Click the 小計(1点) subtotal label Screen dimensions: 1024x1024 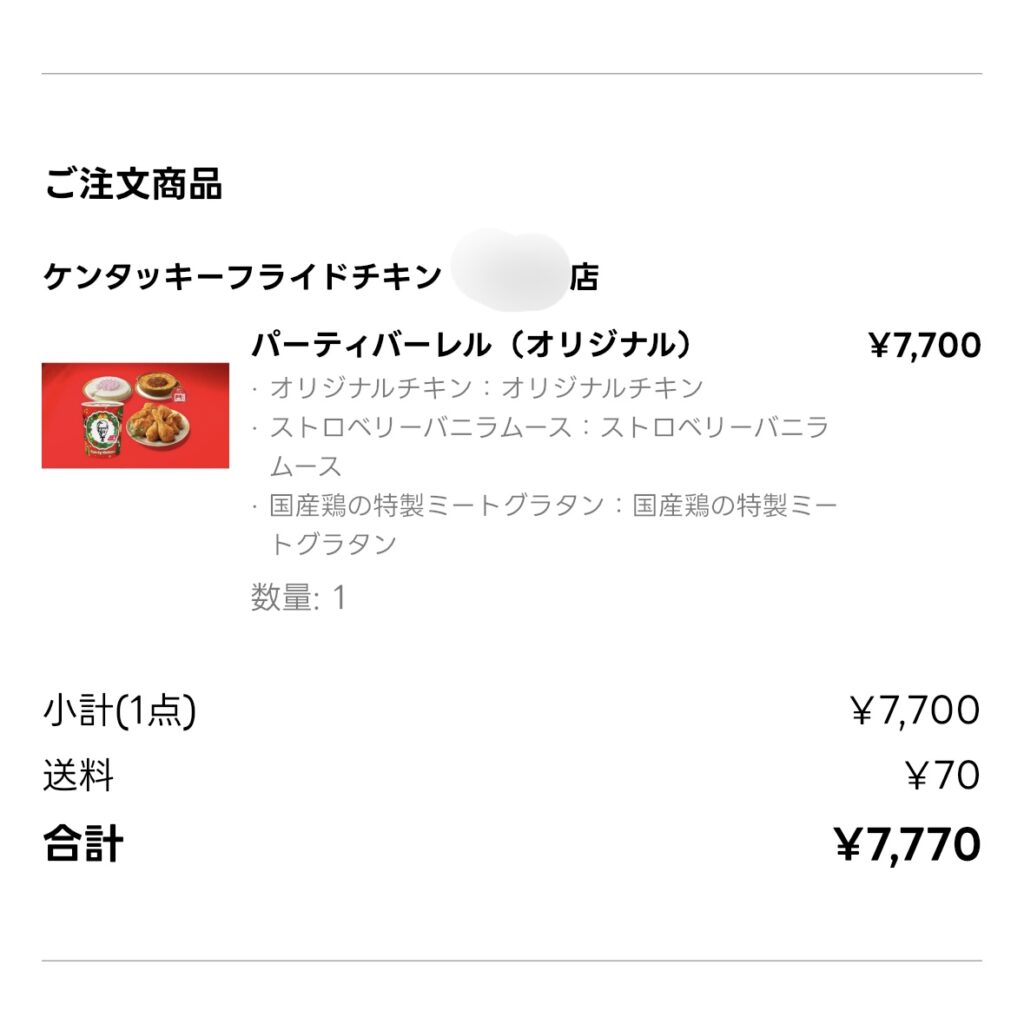tap(119, 711)
